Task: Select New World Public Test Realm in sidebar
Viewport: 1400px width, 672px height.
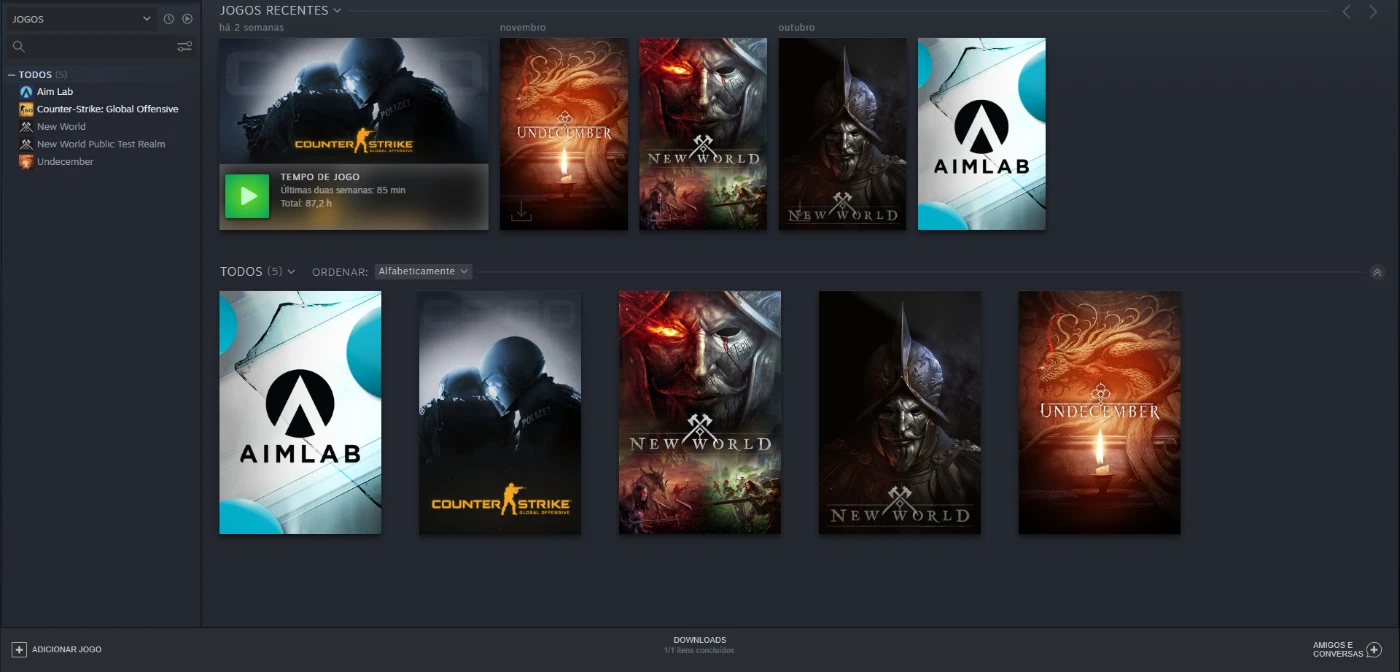Action: (x=101, y=144)
